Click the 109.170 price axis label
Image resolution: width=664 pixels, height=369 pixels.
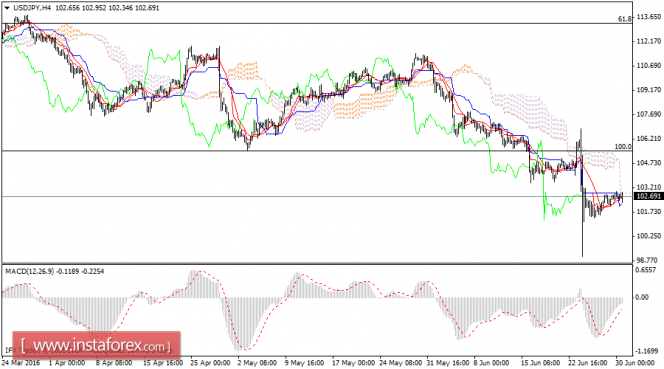coord(649,90)
